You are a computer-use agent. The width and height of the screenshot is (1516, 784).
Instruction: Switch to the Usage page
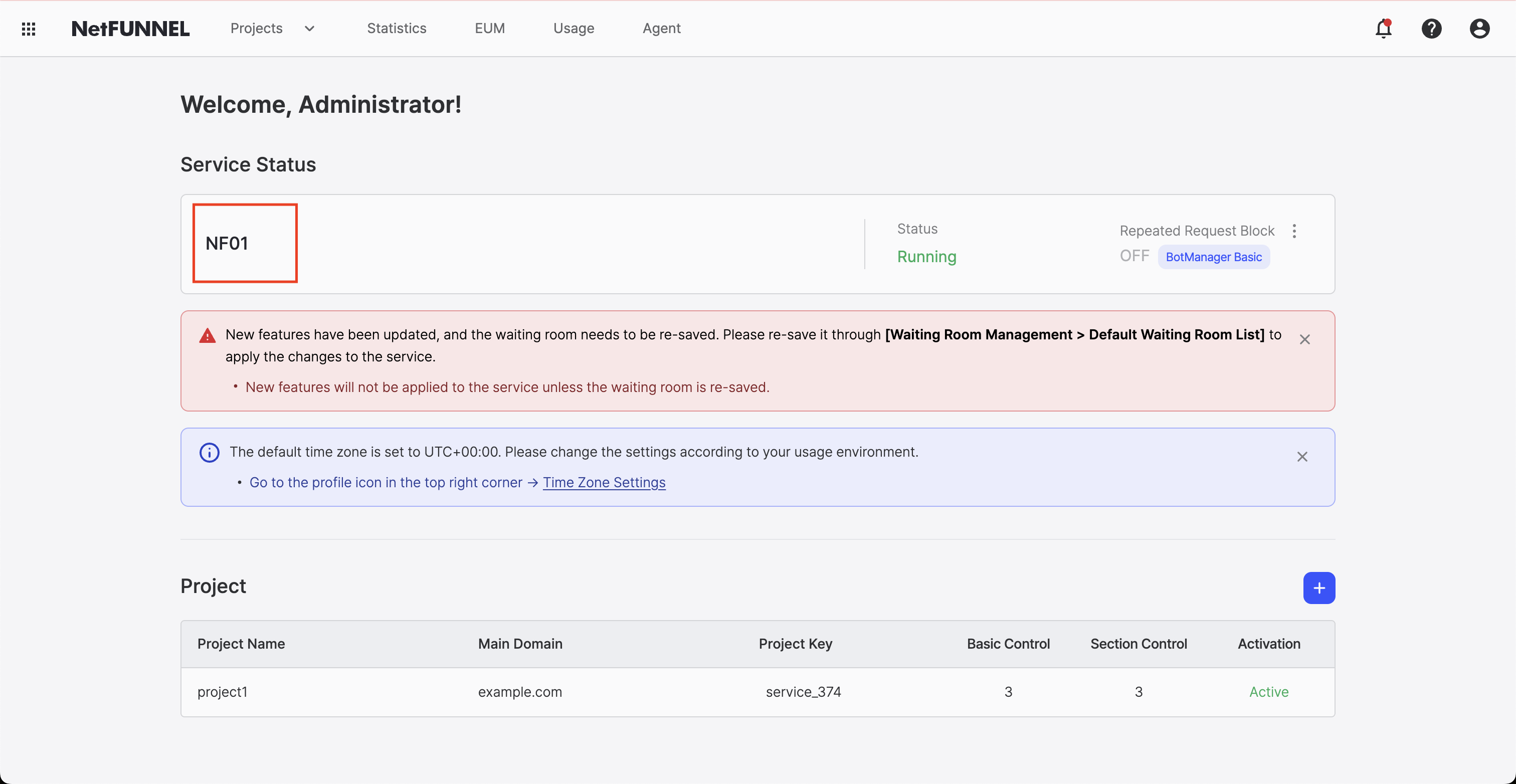[x=573, y=28]
